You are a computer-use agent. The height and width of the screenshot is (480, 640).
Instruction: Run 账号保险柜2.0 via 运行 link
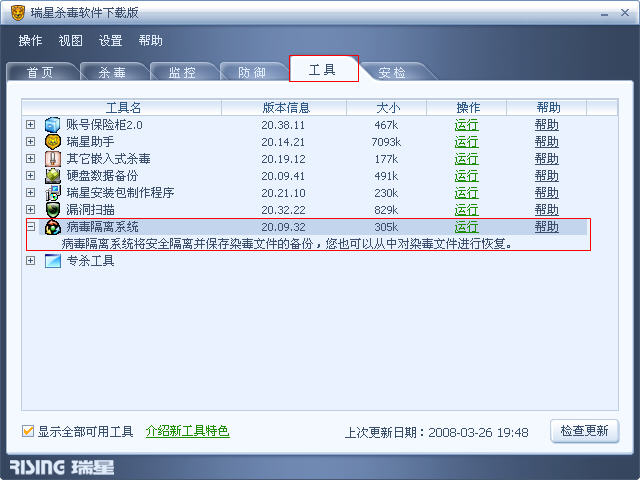[467, 125]
